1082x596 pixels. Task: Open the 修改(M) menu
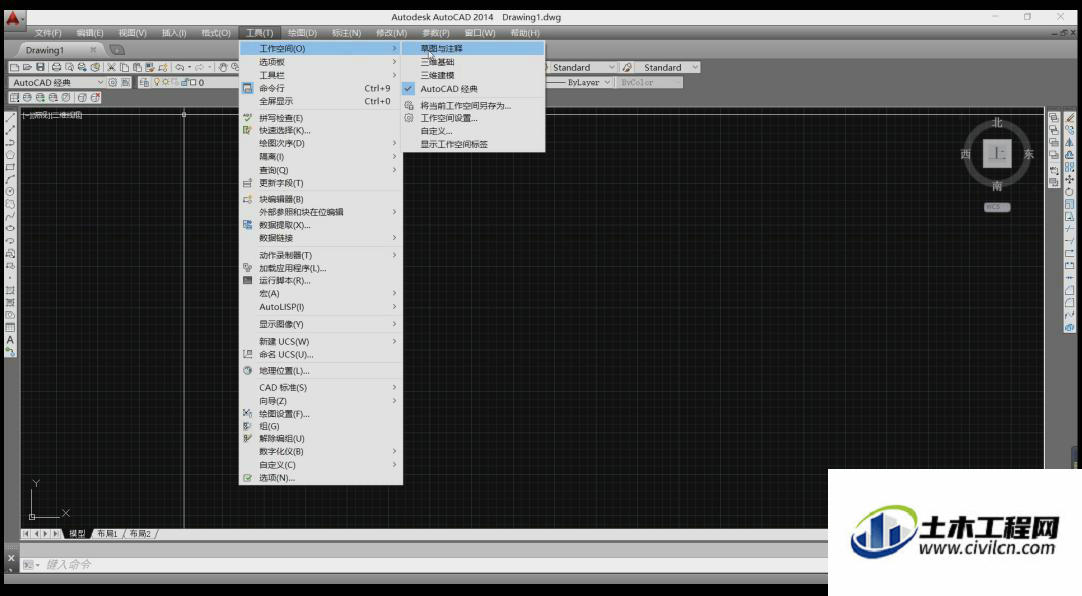[391, 33]
